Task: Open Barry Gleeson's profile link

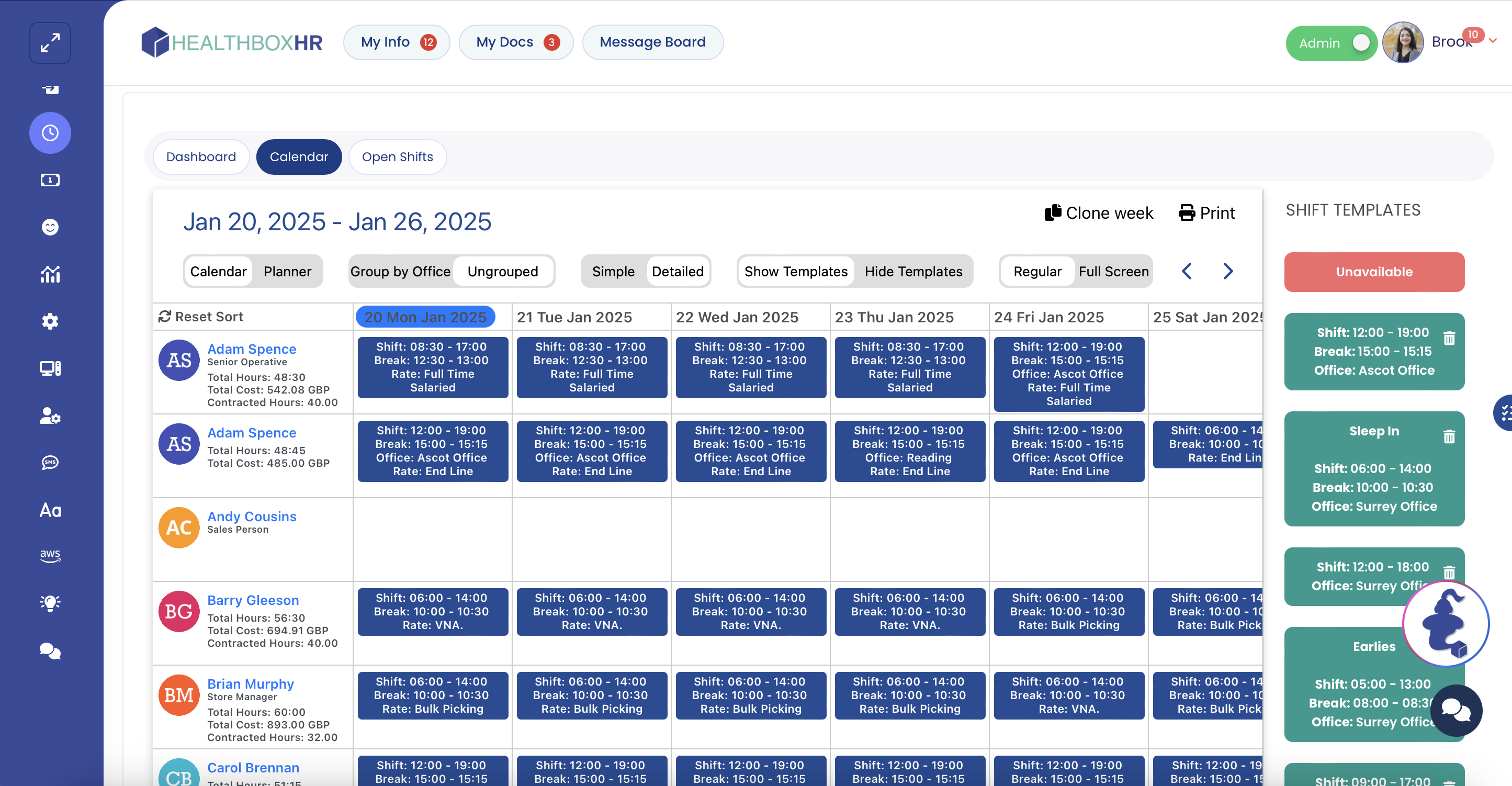Action: coord(253,600)
